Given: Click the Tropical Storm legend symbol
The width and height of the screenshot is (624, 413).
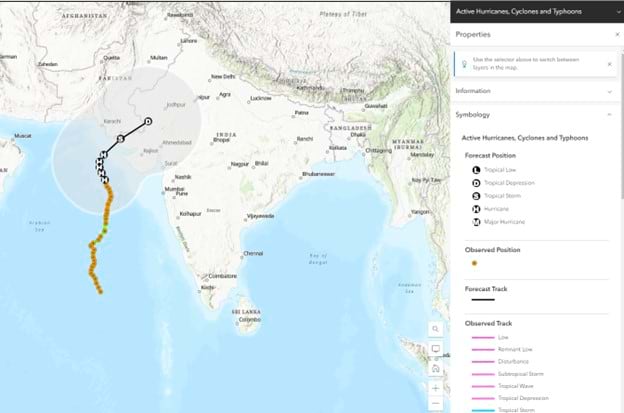Looking at the screenshot, I should tap(476, 196).
